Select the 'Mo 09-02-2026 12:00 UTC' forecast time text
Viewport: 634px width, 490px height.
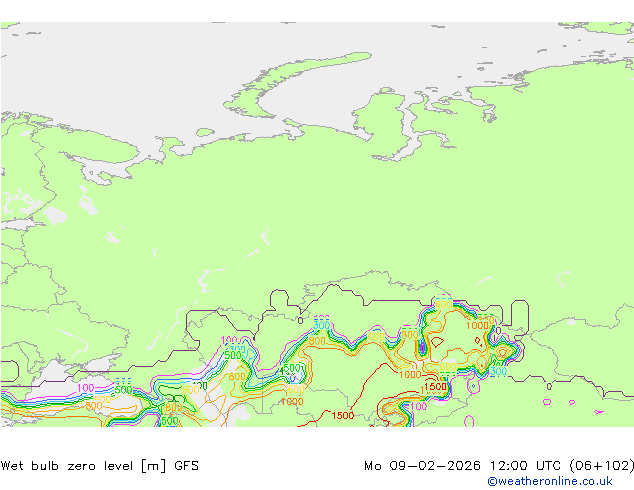pos(464,466)
